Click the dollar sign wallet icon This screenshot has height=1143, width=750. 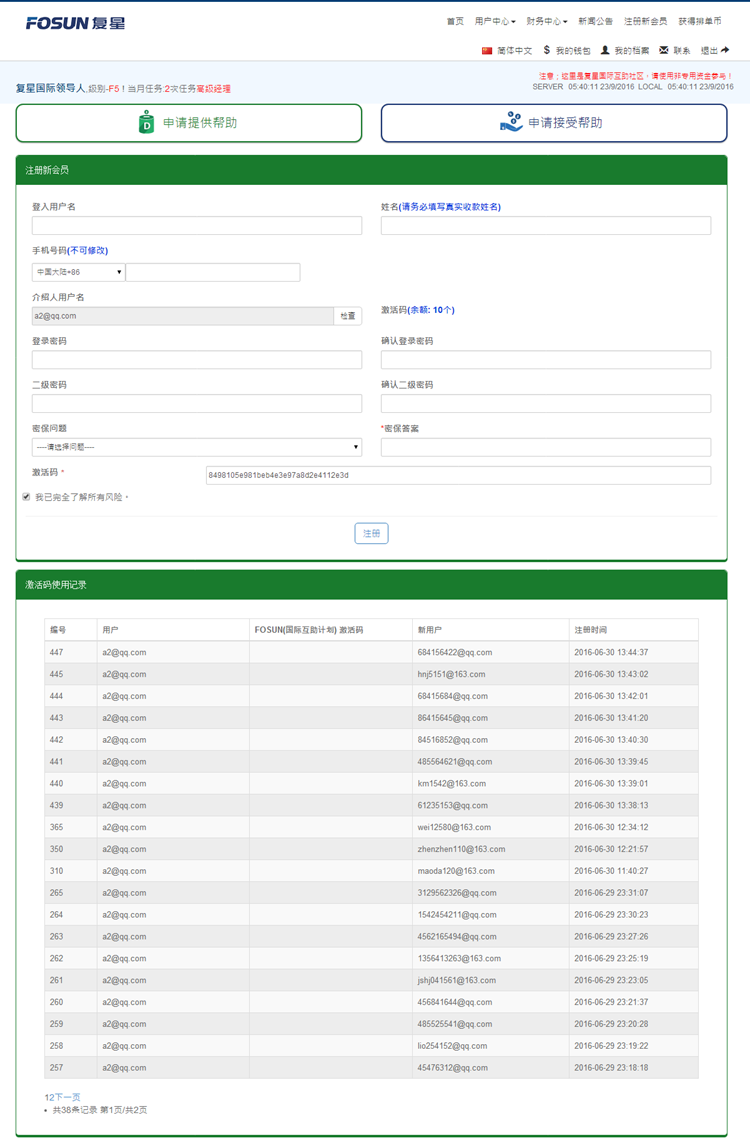(x=547, y=50)
